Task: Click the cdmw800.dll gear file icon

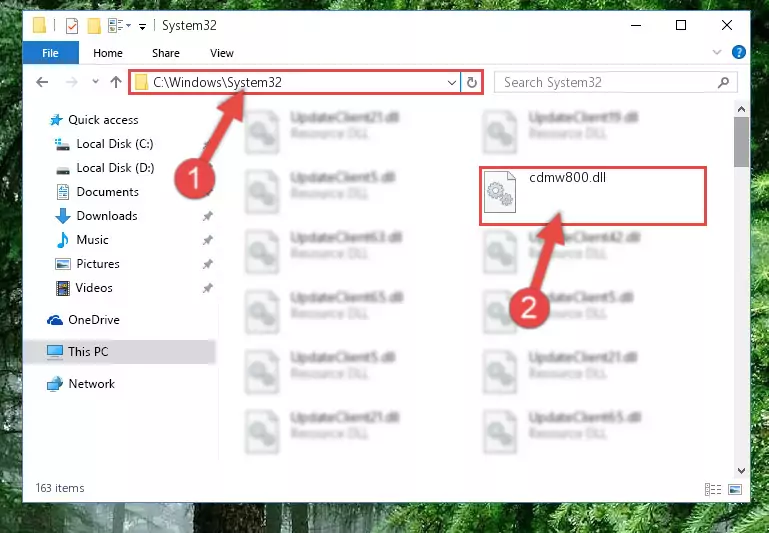Action: click(499, 192)
